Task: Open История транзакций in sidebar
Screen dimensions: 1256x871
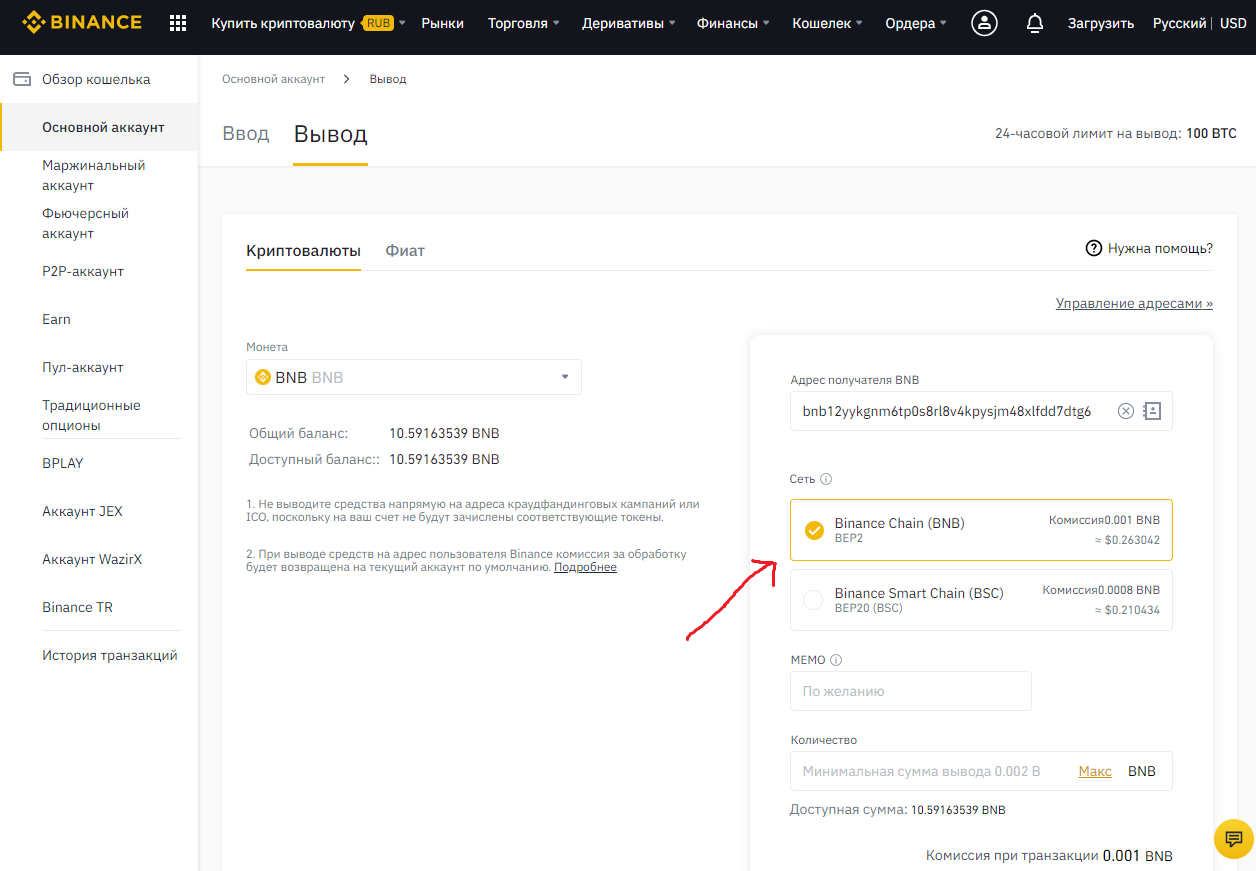Action: [110, 655]
